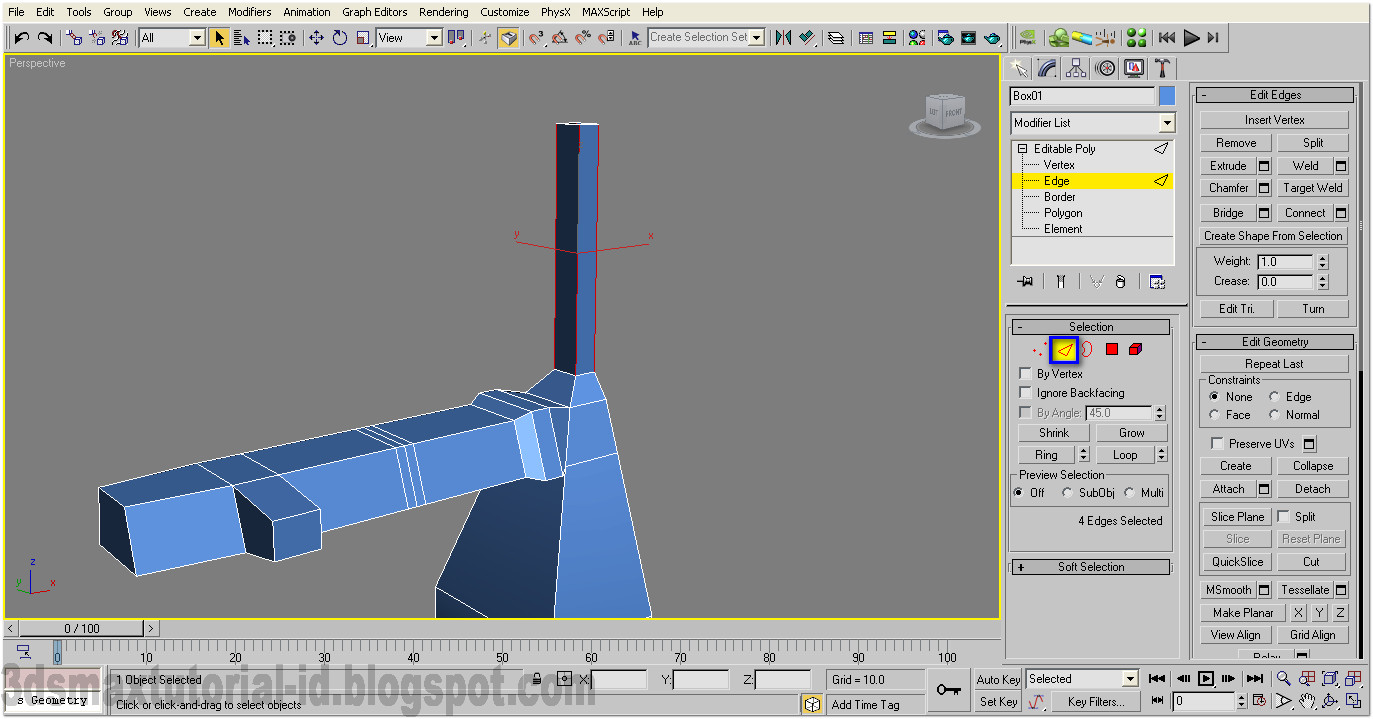This screenshot has height=719, width=1373.
Task: Click the Key Filters button
Action: pos(1095,701)
